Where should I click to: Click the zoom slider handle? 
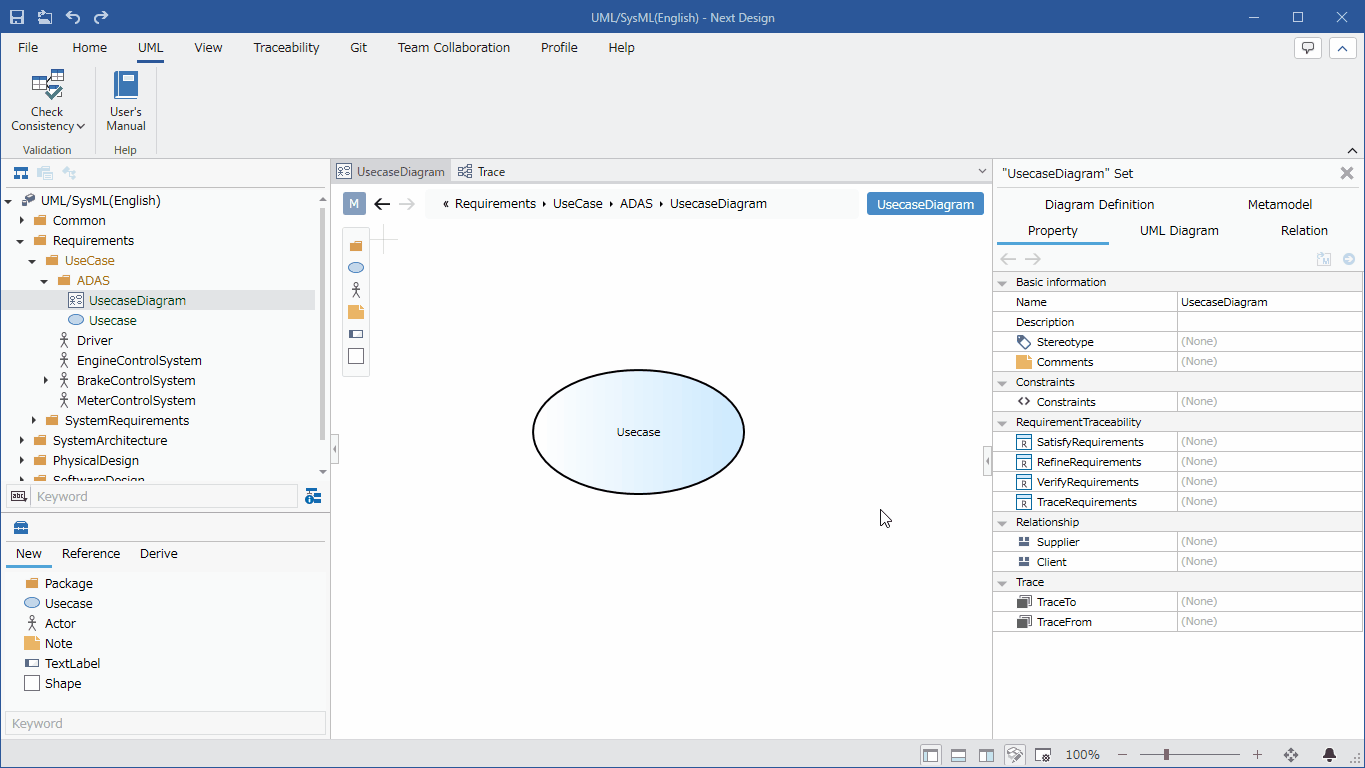click(x=1166, y=755)
